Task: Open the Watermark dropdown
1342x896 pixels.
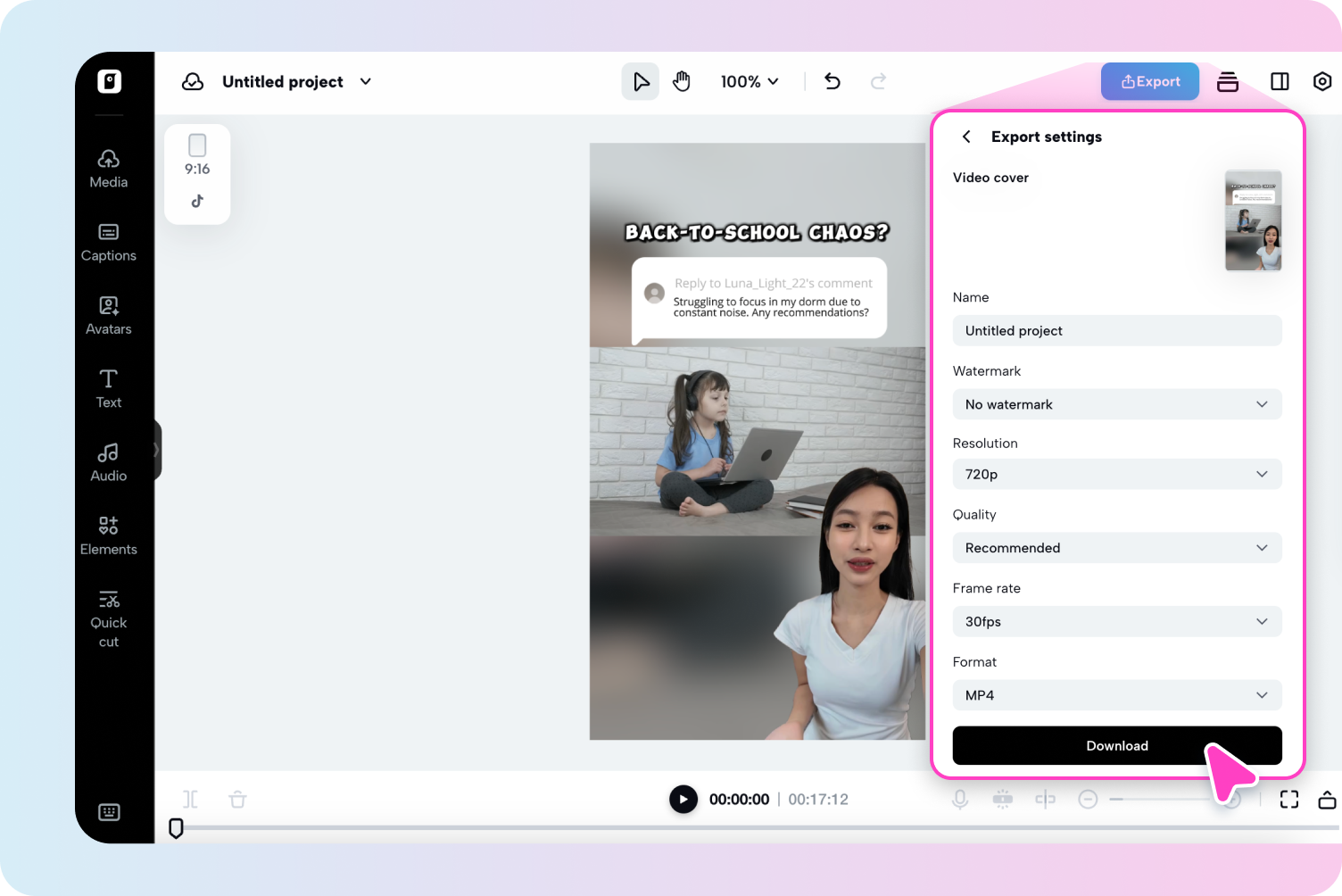Action: click(x=1116, y=404)
